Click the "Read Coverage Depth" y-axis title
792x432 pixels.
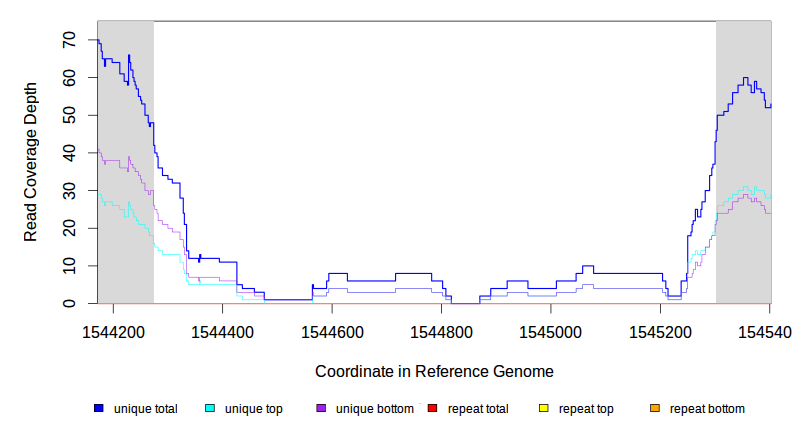point(31,162)
